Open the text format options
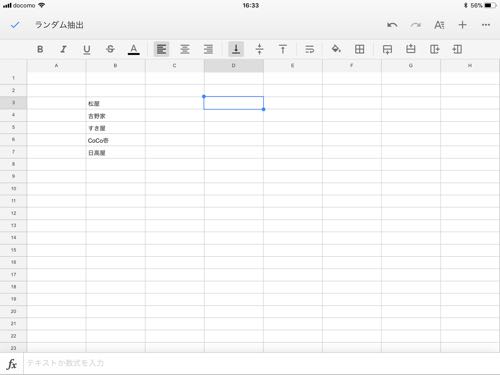This screenshot has height=375, width=500. click(439, 25)
